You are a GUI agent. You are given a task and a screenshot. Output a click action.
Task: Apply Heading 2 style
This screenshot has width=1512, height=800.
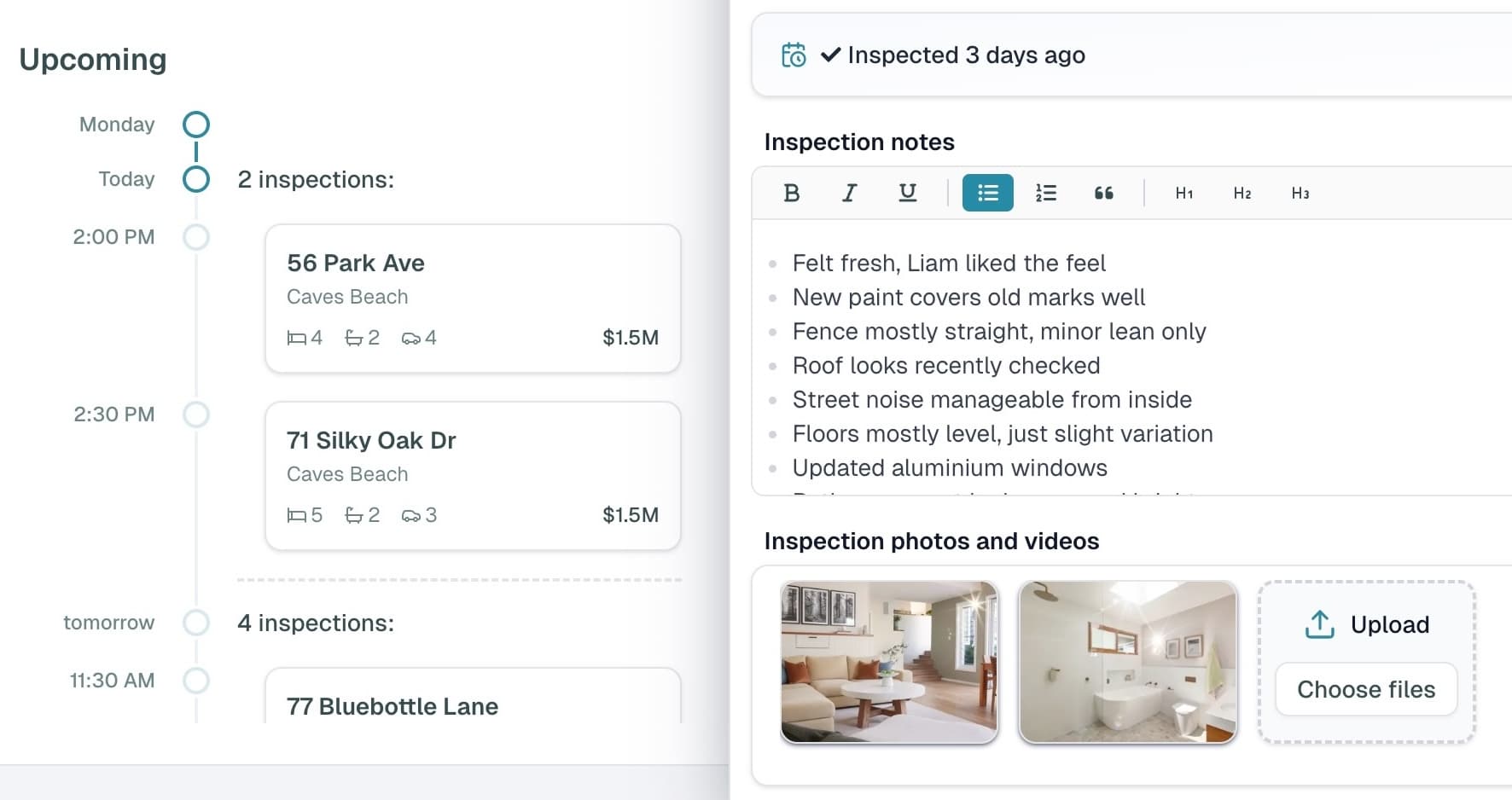[x=1242, y=193]
